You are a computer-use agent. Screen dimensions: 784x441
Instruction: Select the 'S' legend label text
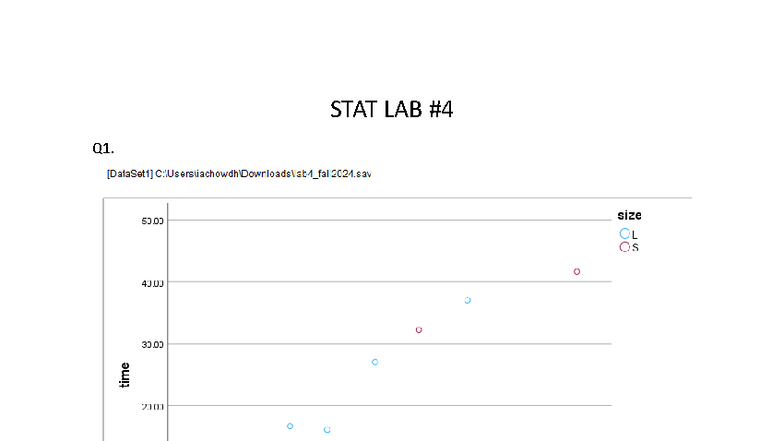pos(635,247)
